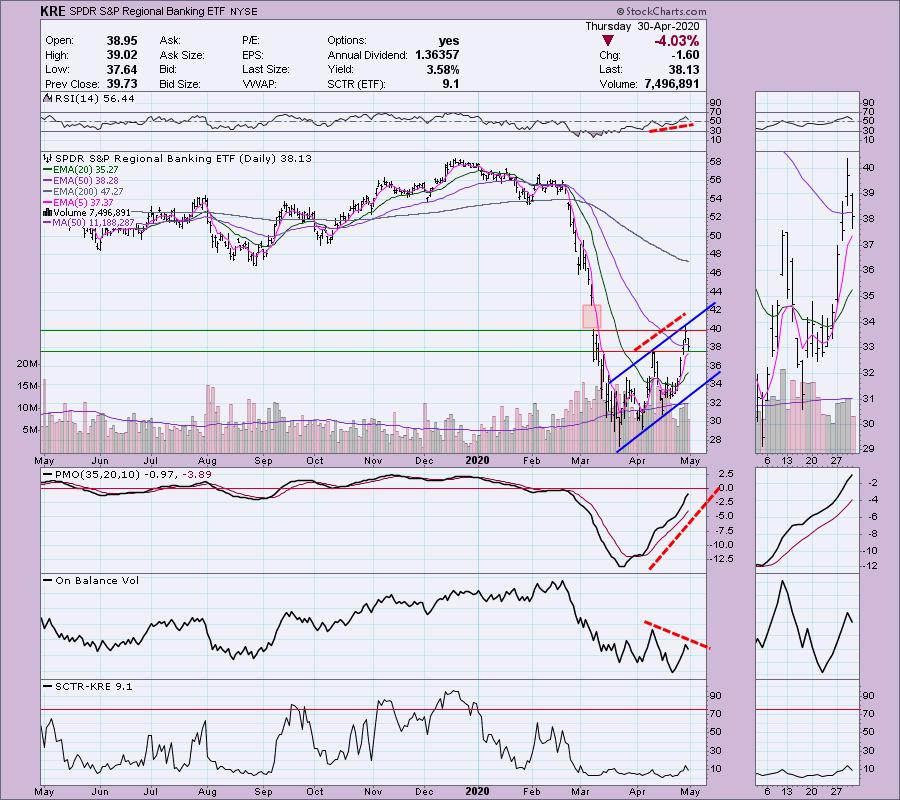The height and width of the screenshot is (800, 900).
Task: Click the P/E field label
Action: [250, 41]
